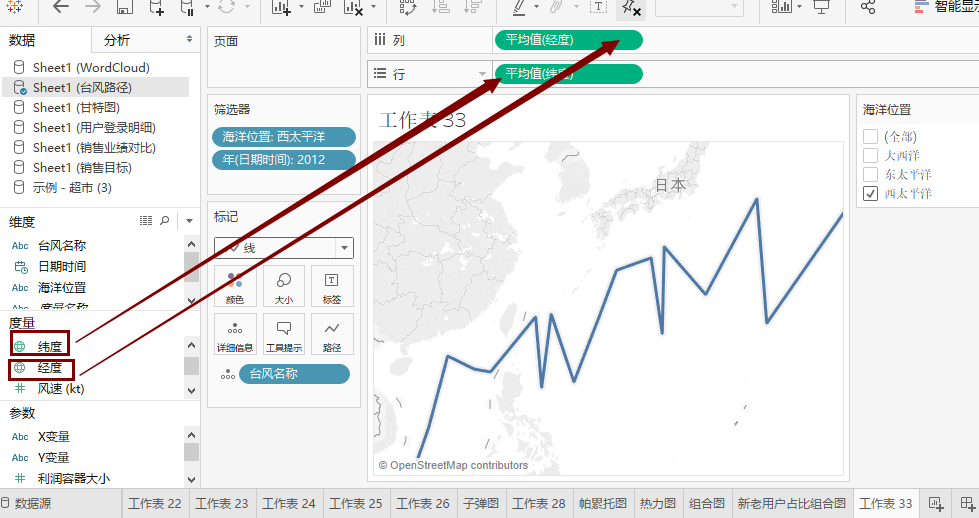Swap rows and columns
This screenshot has width=979, height=518.
pos(407,7)
